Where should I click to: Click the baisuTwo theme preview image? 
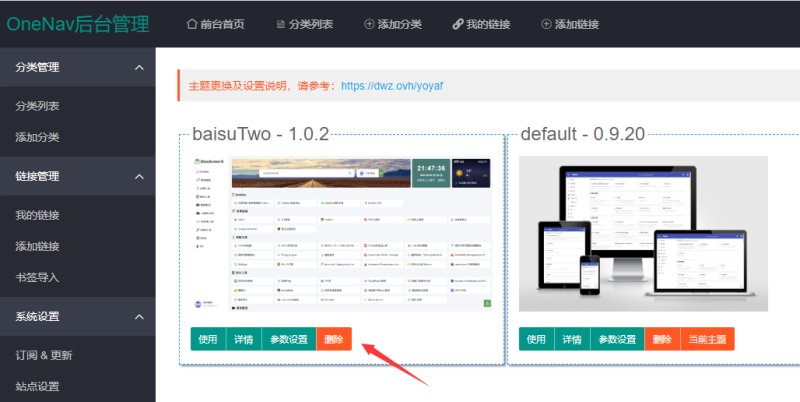coord(342,234)
